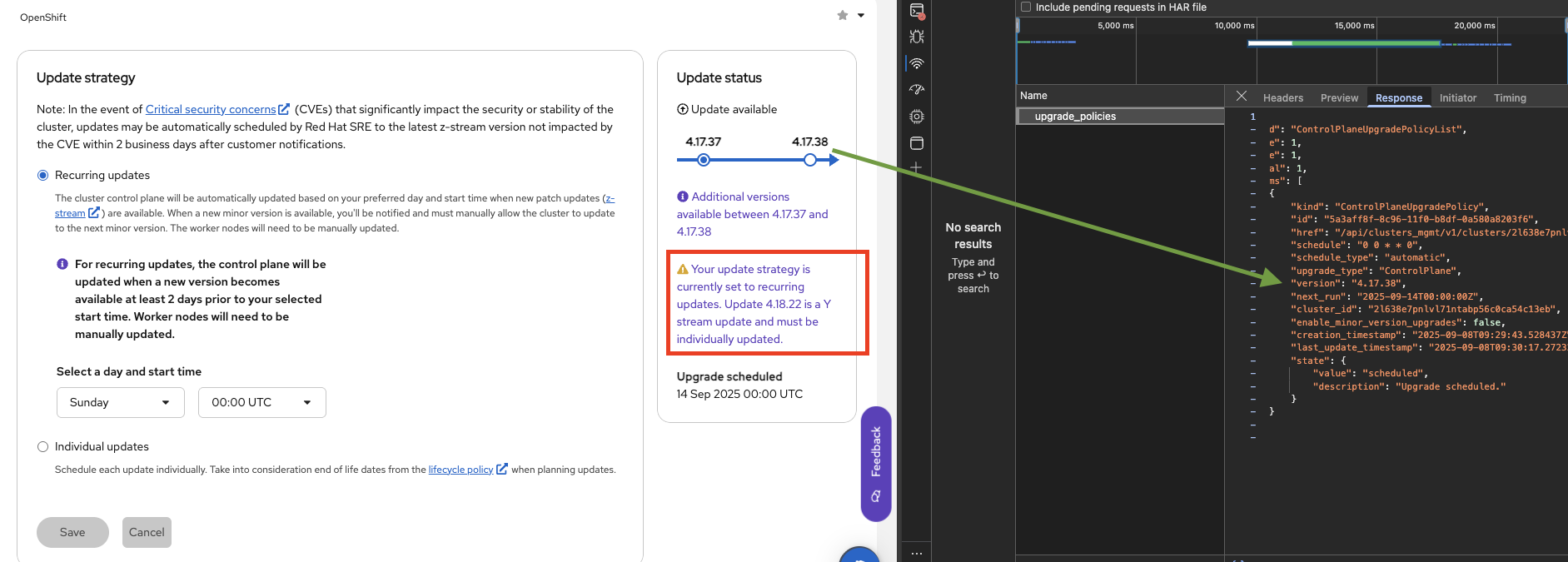Click JSON line "enable_minor_version_upgrades": false
The image size is (1568, 562).
1398,322
